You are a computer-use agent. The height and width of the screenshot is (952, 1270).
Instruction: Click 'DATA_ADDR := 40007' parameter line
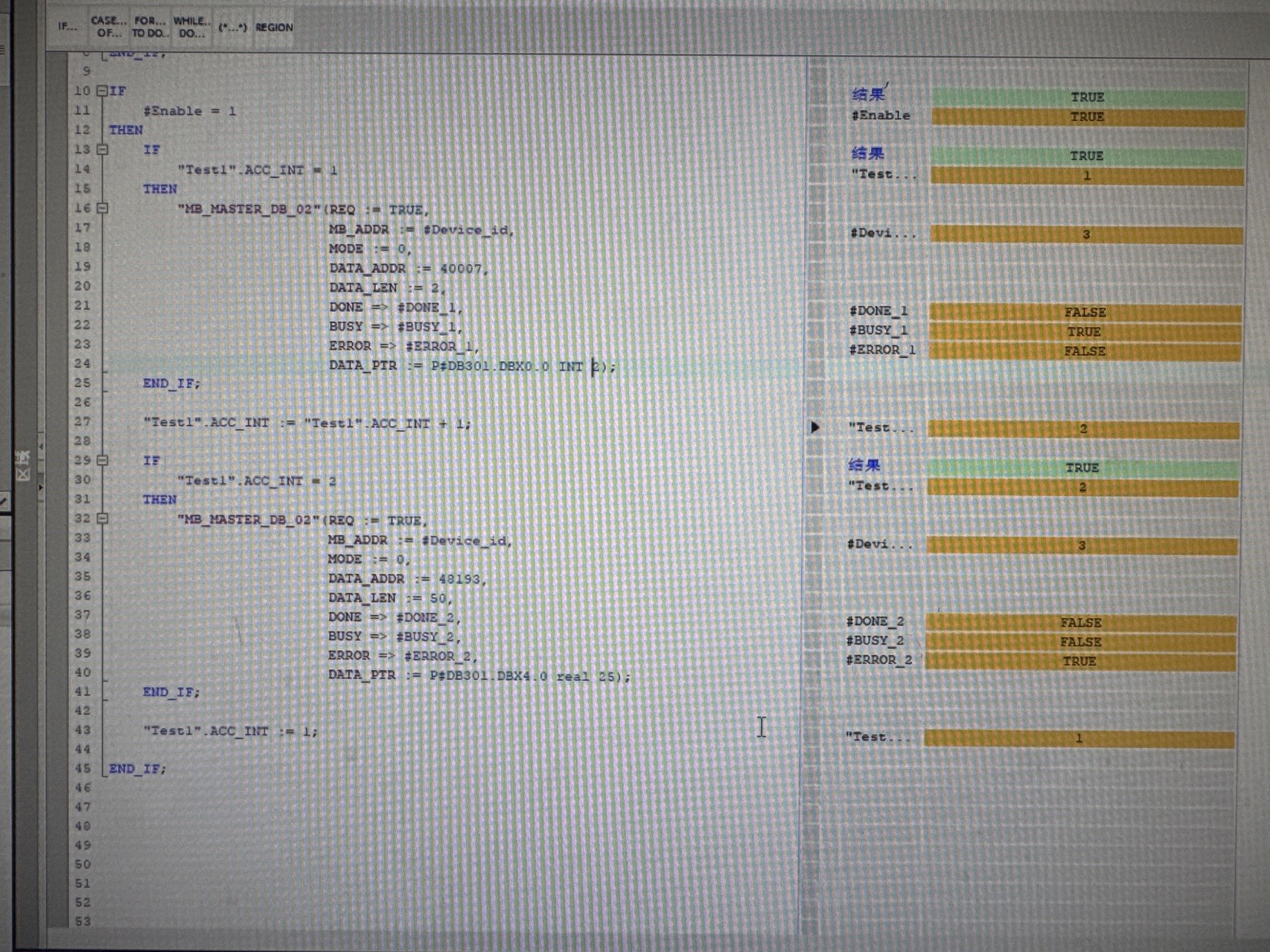click(x=408, y=268)
